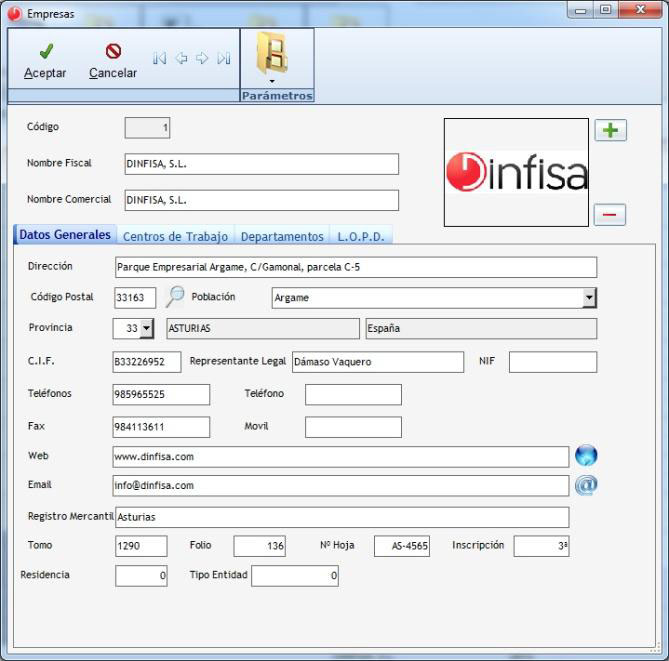
Task: Click the ASTURIAS province name field
Action: point(263,329)
